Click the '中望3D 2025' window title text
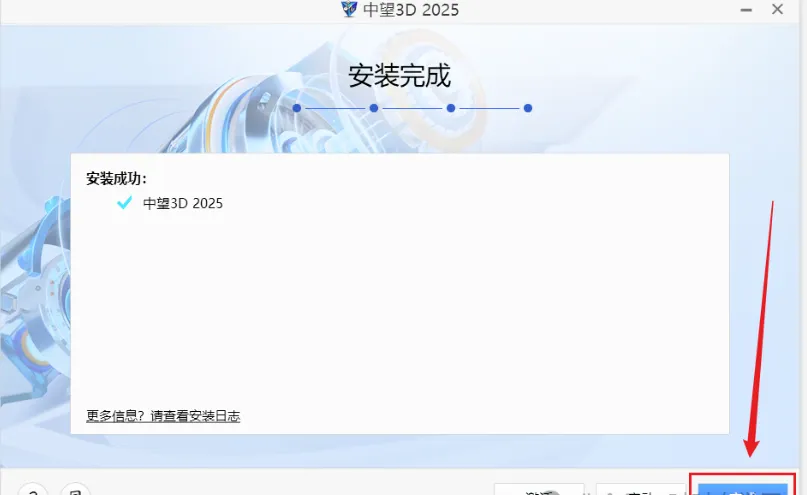This screenshot has width=807, height=495. tap(411, 10)
